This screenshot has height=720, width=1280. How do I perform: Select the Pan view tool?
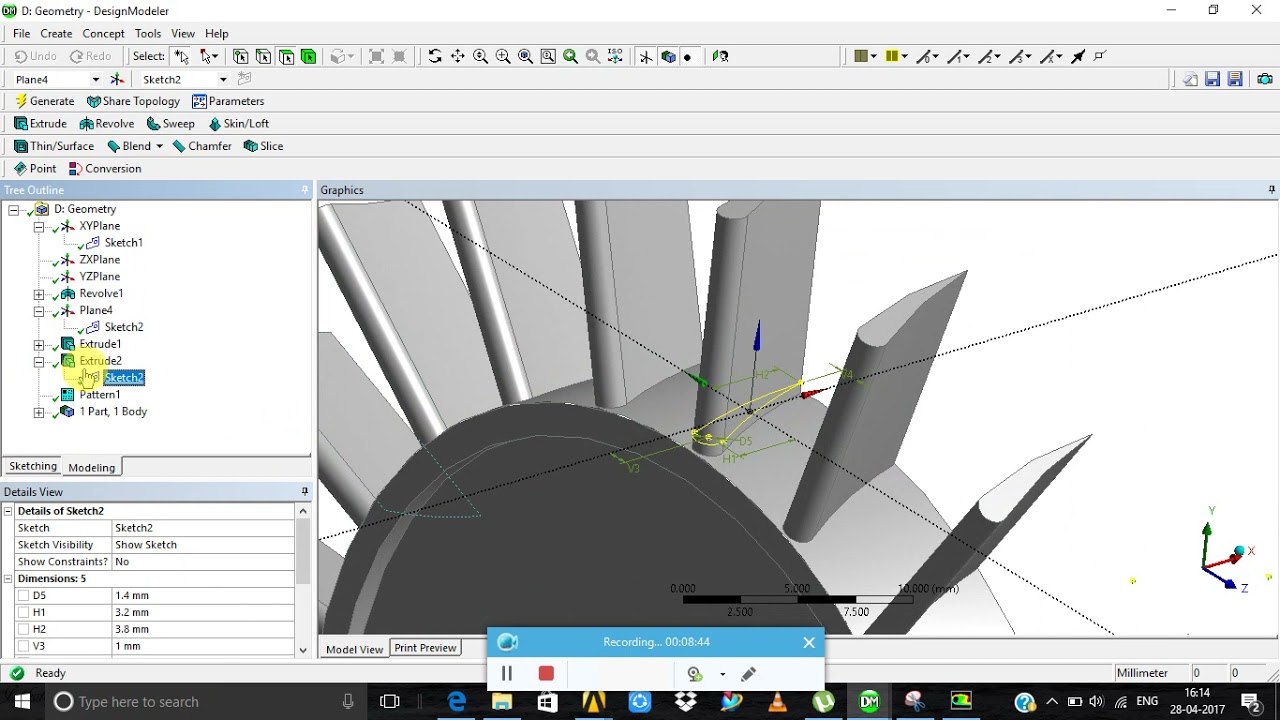click(457, 56)
